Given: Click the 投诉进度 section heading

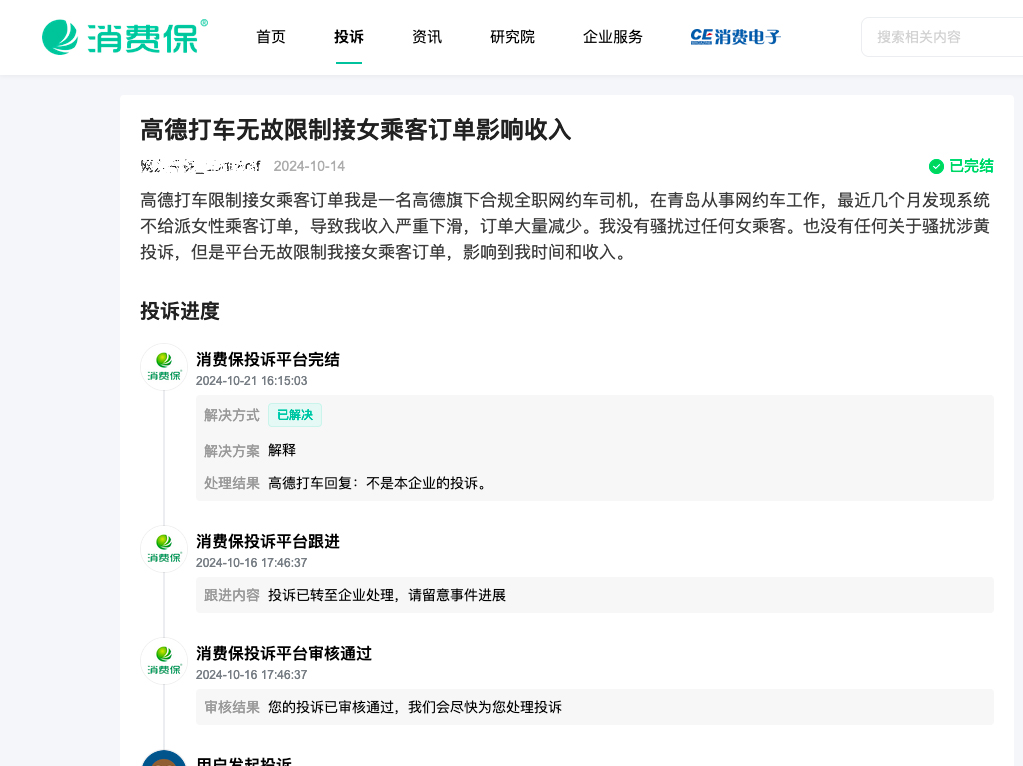Looking at the screenshot, I should pos(180,311).
